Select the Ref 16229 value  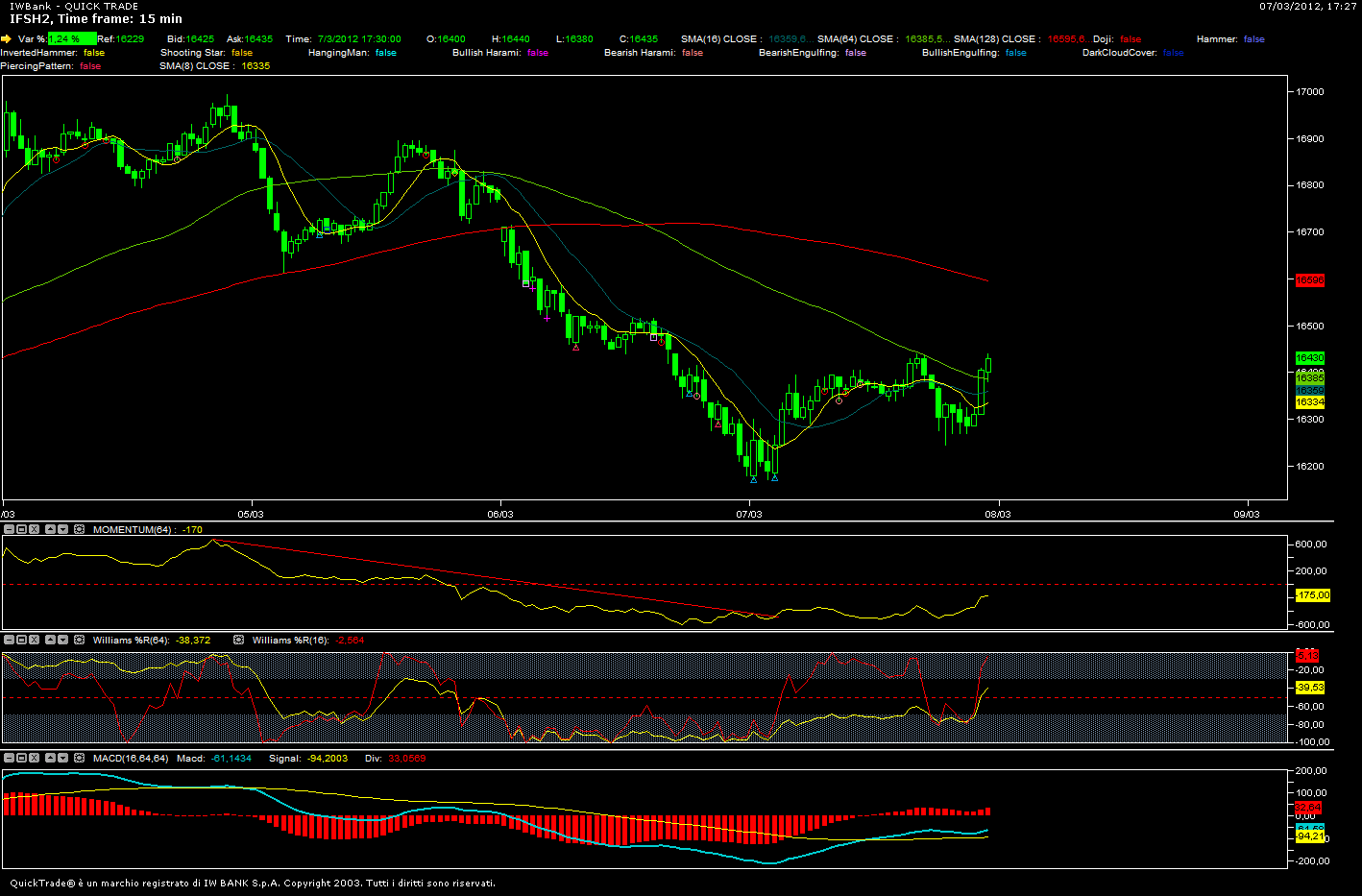[x=130, y=39]
